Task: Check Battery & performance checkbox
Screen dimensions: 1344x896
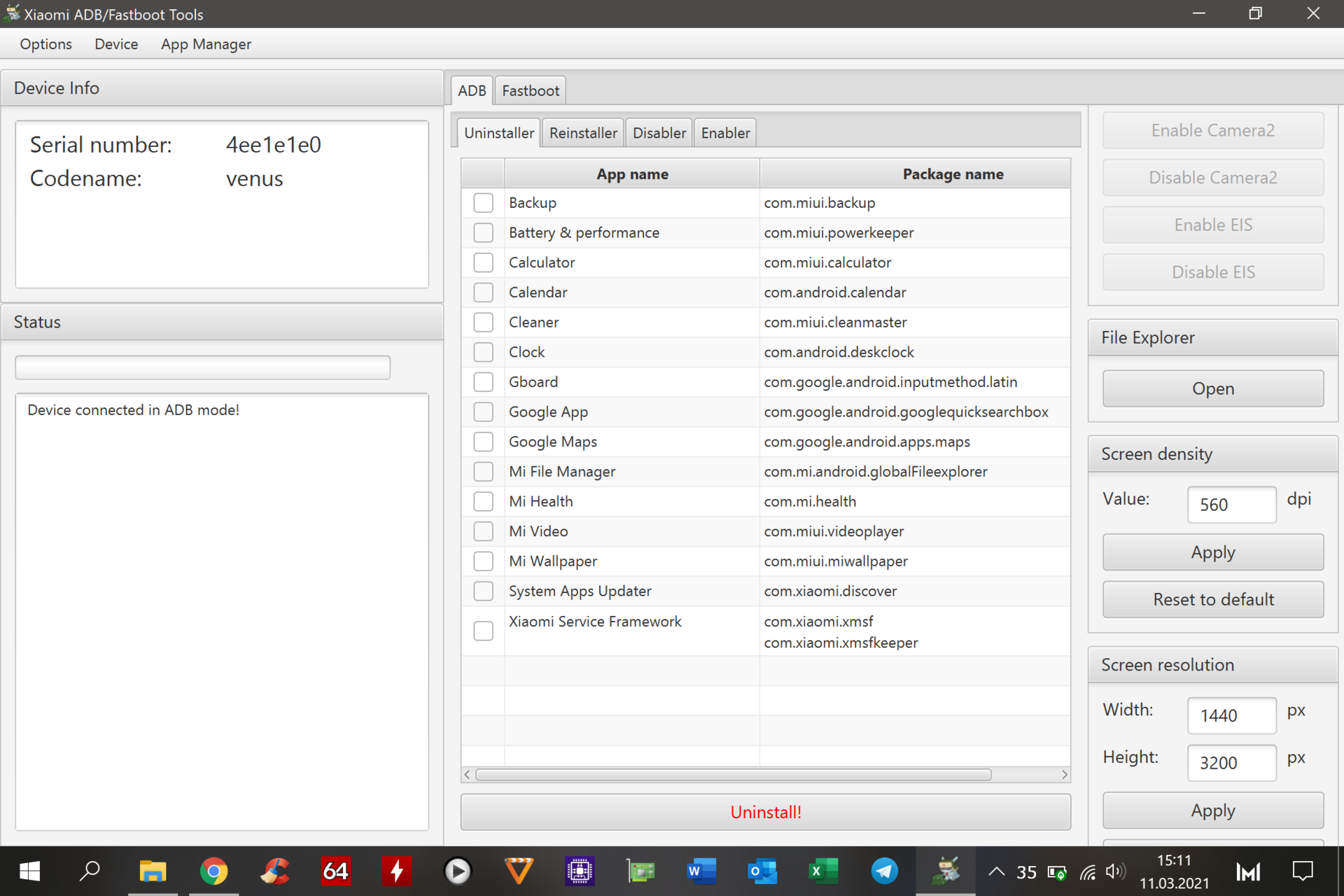Action: point(483,232)
